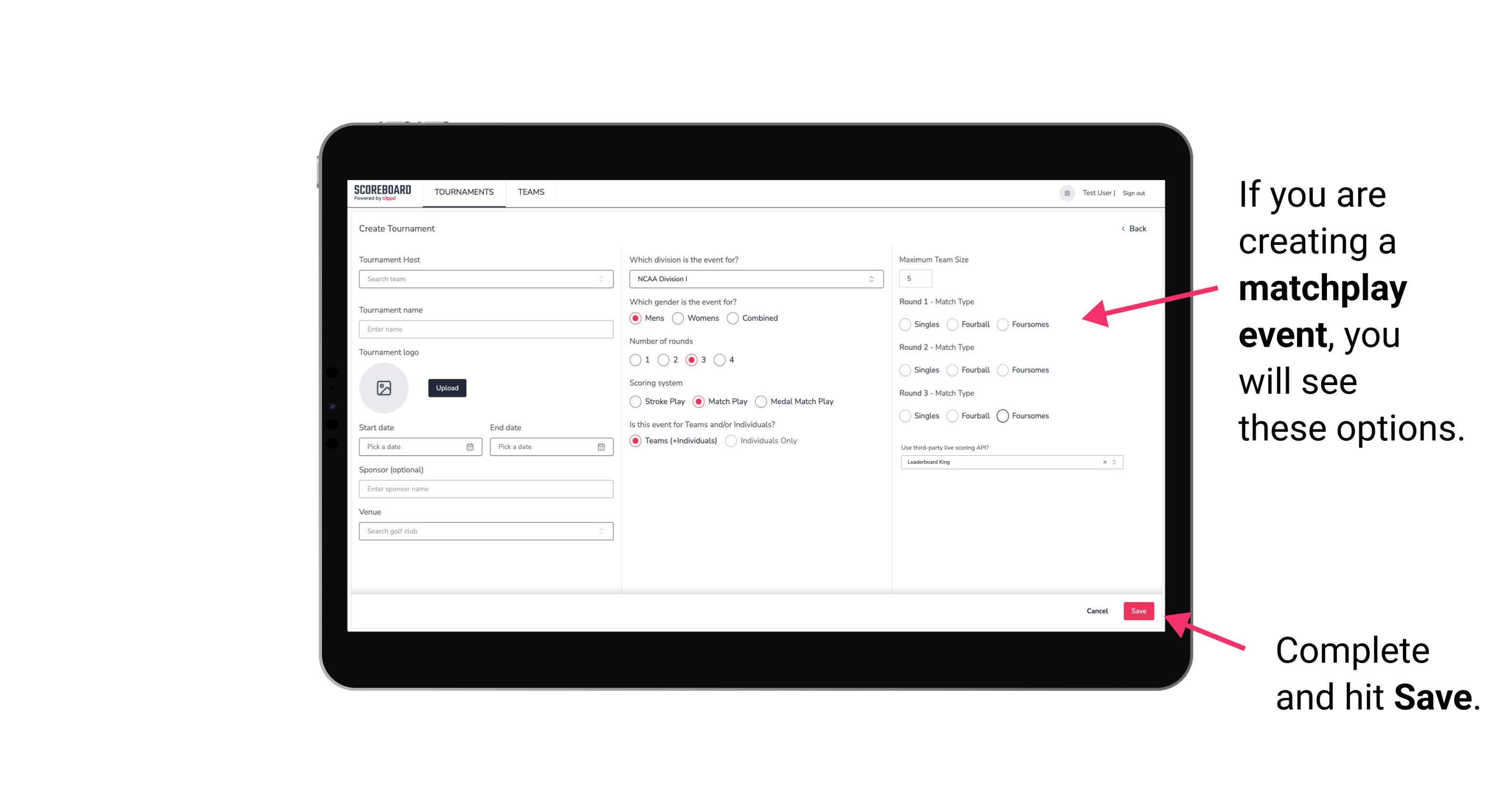Click the third-party API remove X icon
The height and width of the screenshot is (812, 1510).
tap(1104, 461)
